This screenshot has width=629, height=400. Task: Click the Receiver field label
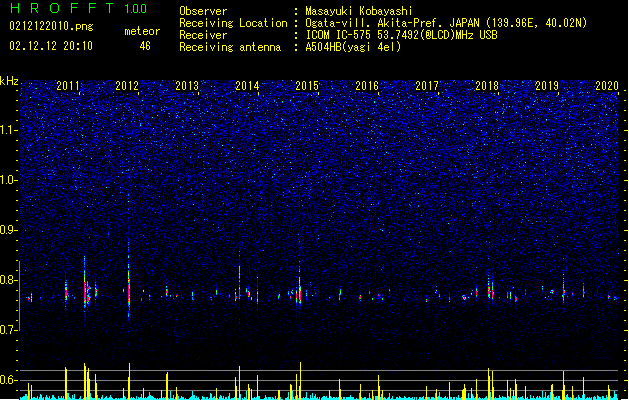click(x=203, y=35)
